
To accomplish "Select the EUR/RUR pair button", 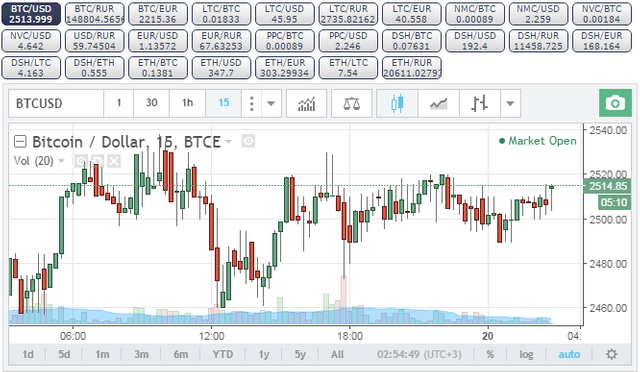I will (221, 41).
